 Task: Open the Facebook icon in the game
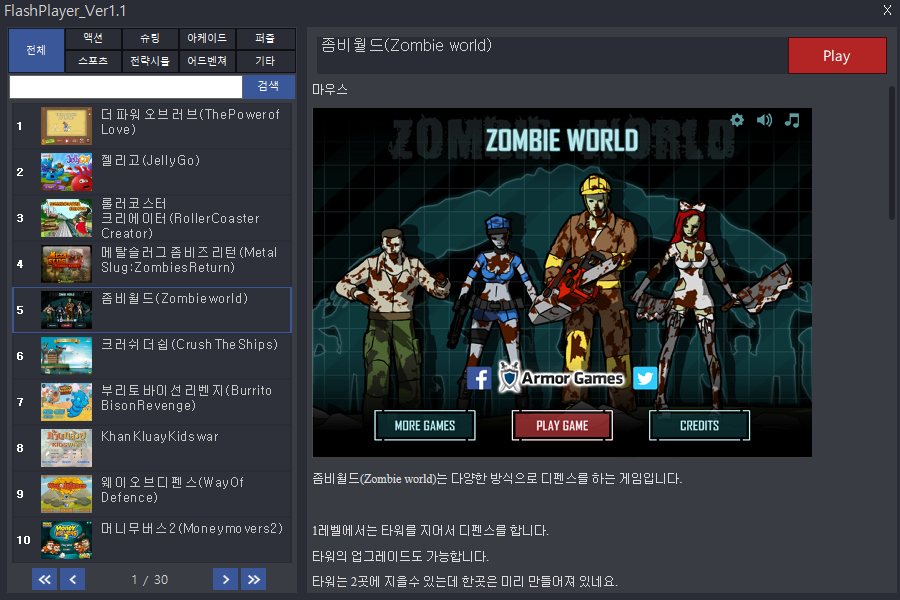pyautogui.click(x=479, y=378)
